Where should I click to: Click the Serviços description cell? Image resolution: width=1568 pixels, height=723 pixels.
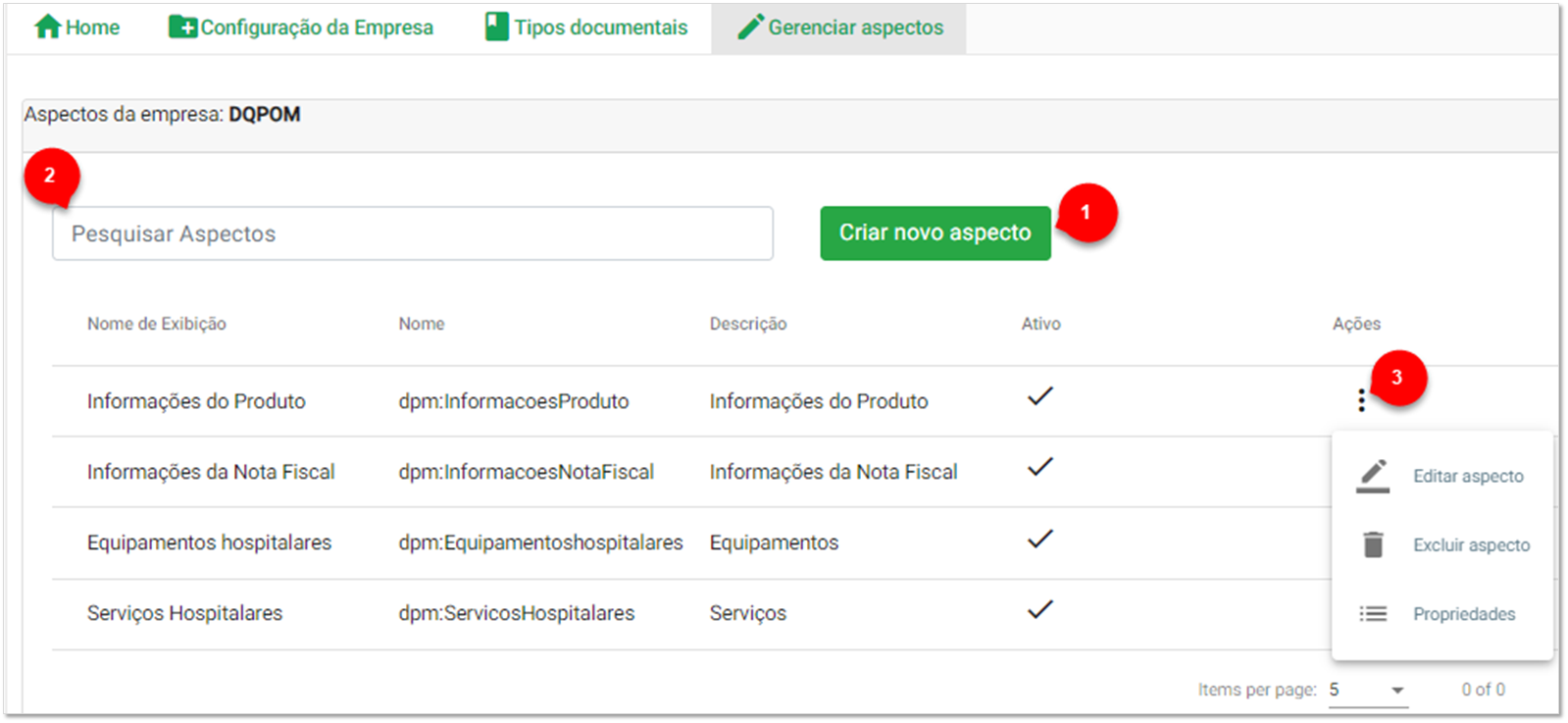click(x=748, y=613)
